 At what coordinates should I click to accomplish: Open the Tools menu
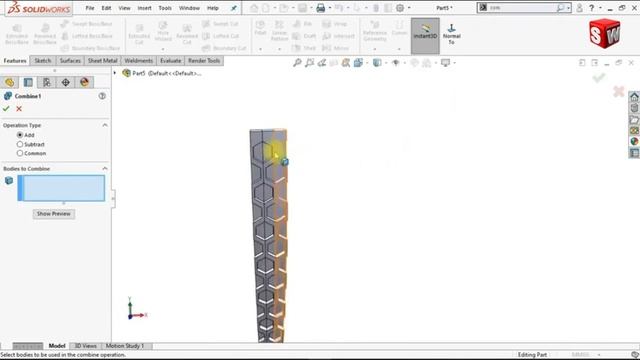point(165,8)
